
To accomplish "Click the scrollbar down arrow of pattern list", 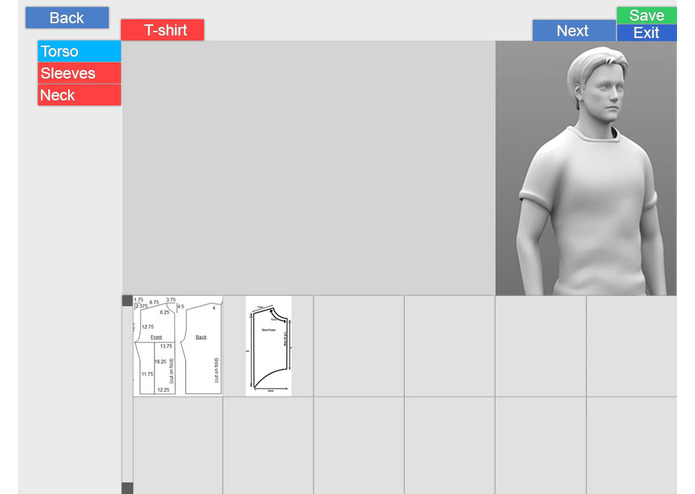I will (x=127, y=488).
